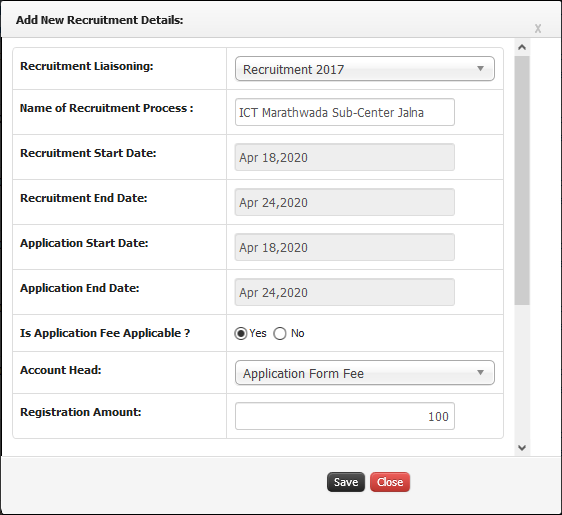
Task: Click the scrollbar down arrow
Action: click(x=522, y=448)
